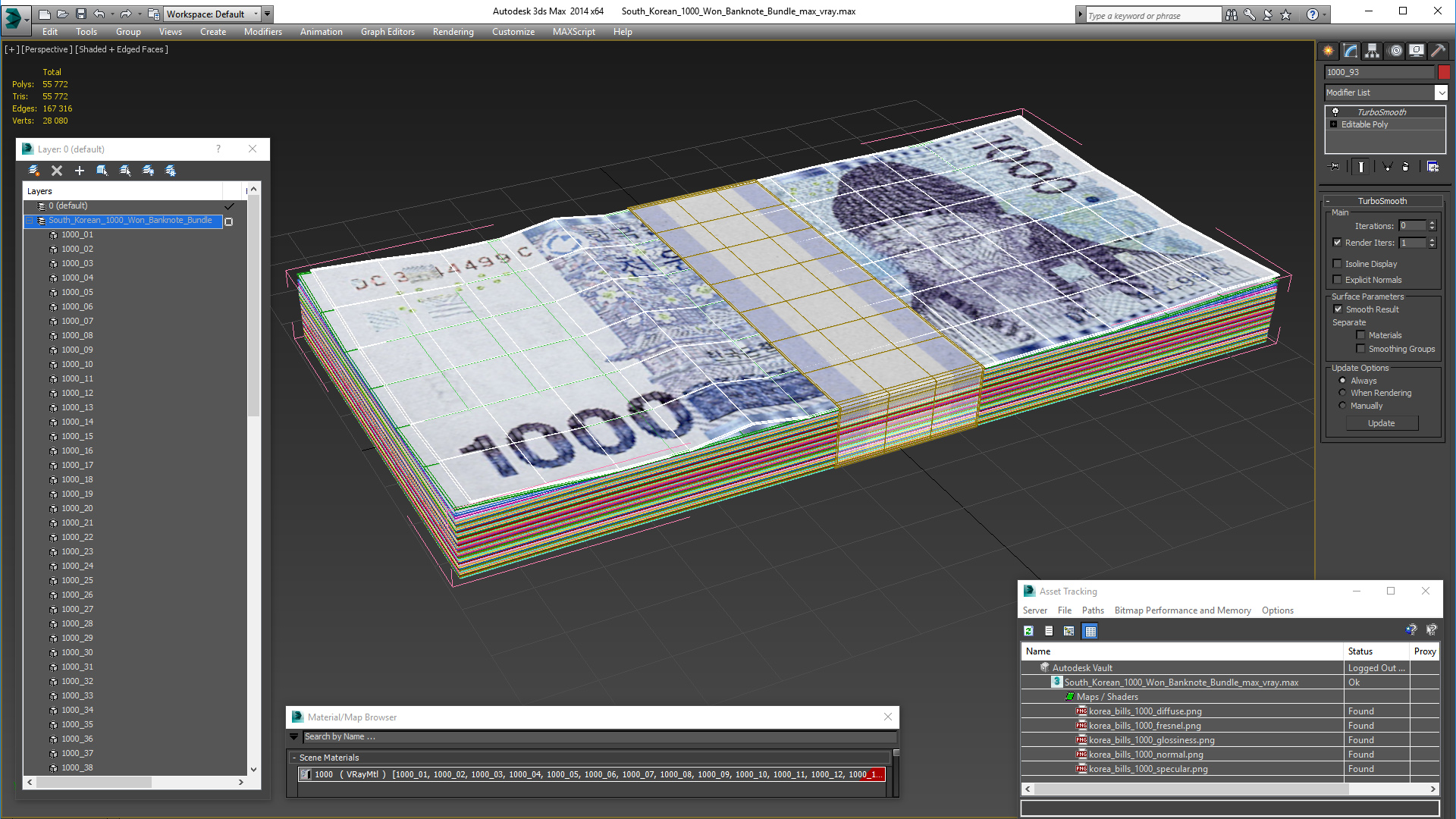Increase the Iterations spinner up arrow
This screenshot has width=1456, height=819.
point(1432,223)
